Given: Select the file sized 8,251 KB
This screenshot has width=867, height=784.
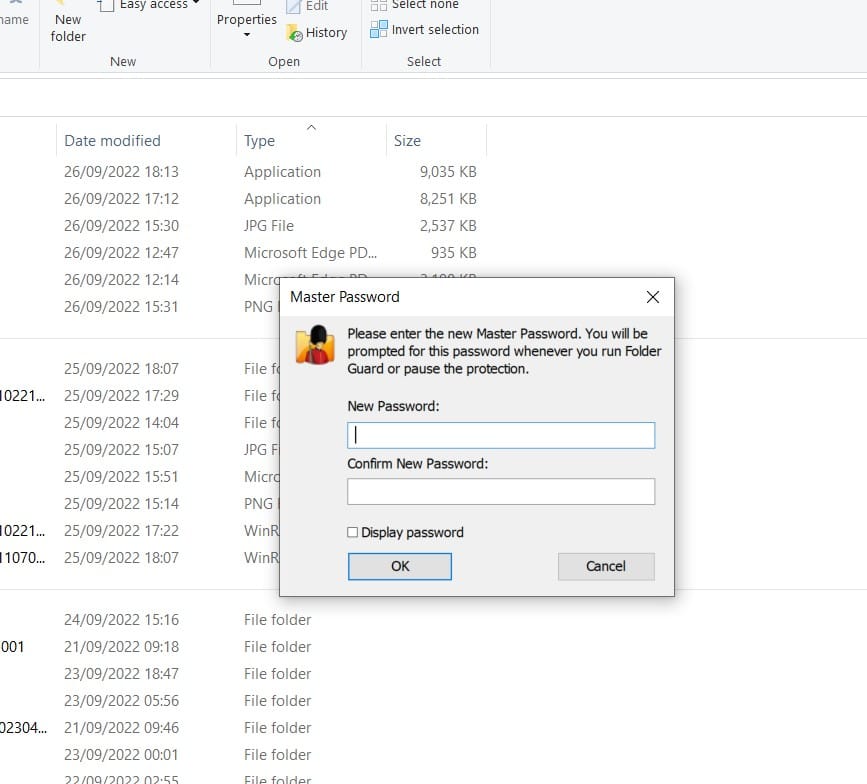Looking at the screenshot, I should [x=243, y=199].
